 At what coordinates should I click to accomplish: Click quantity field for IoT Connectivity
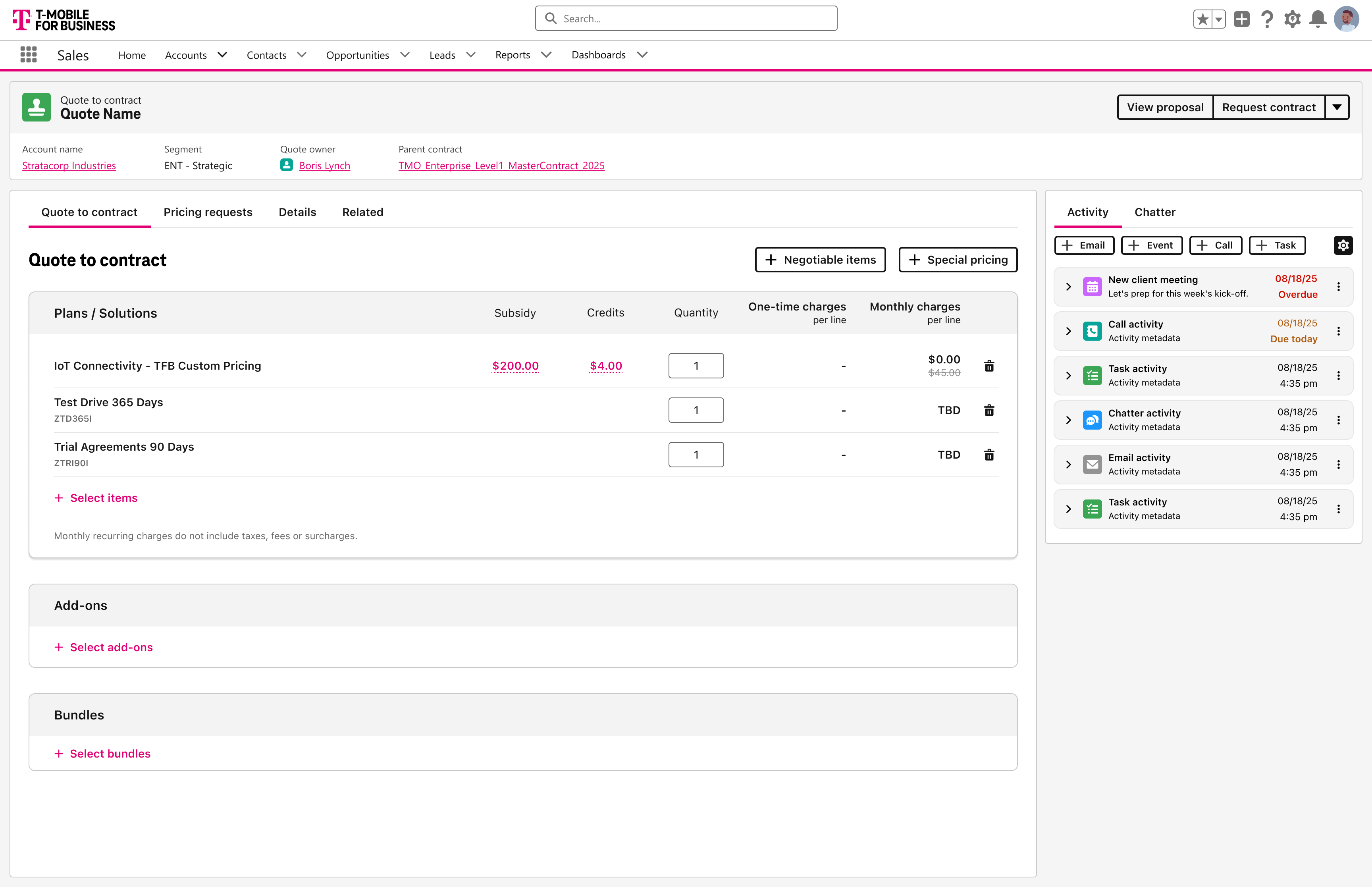(696, 366)
